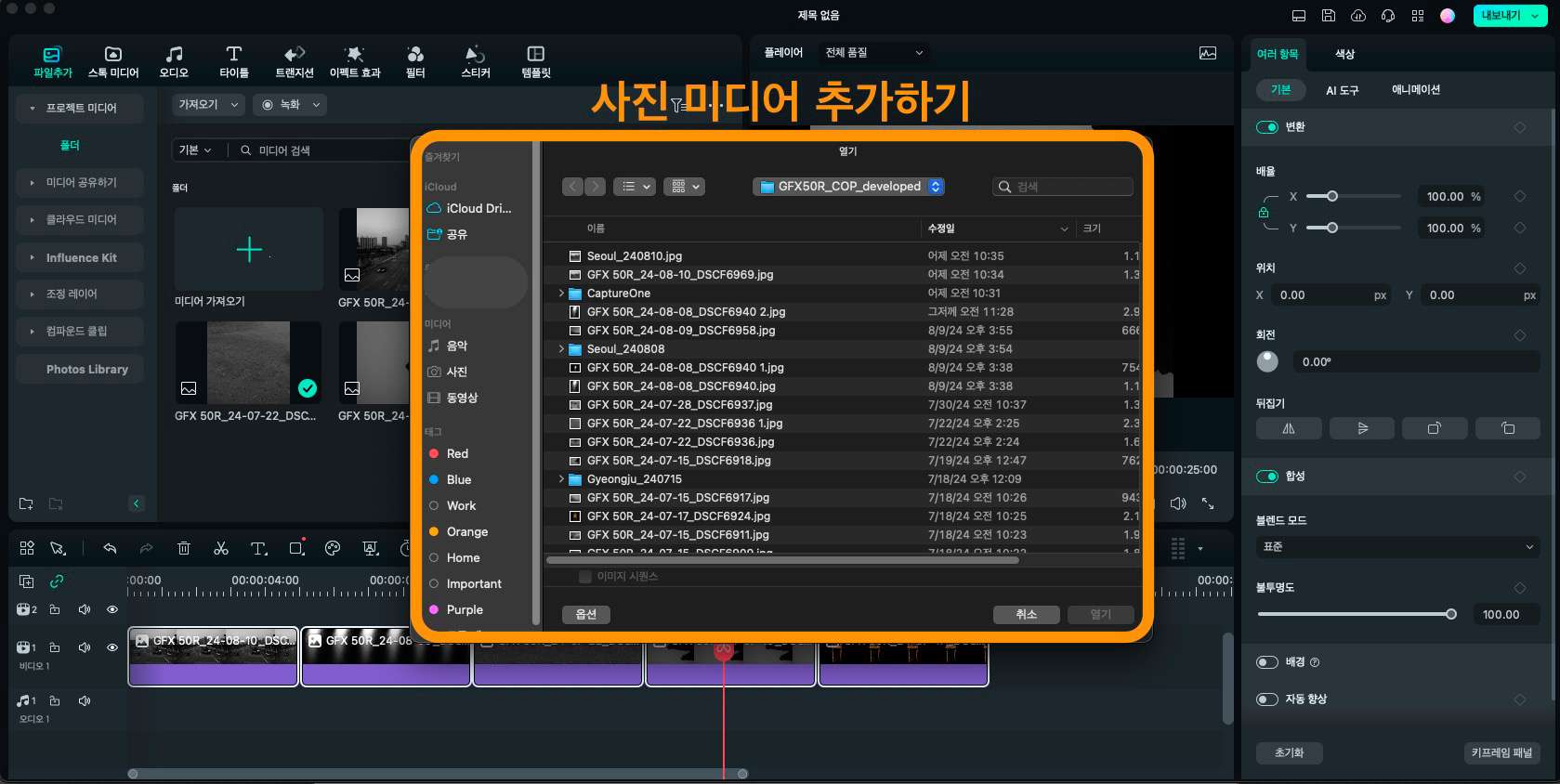Open the 이펙트 효과 effects tab
Screen dimensions: 1560x784
355,62
